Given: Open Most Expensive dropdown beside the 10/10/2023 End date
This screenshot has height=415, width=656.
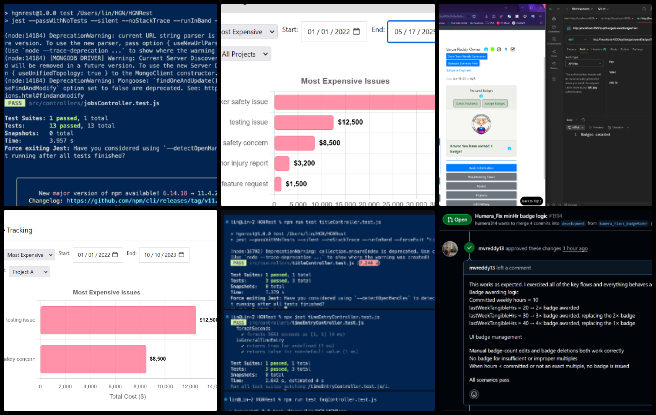Looking at the screenshot, I should click(x=30, y=255).
